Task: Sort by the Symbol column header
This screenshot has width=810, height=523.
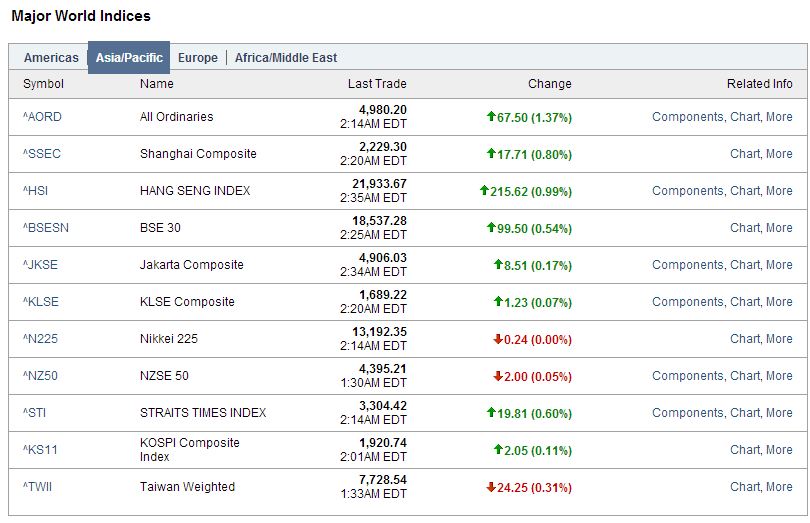Action: [x=43, y=84]
